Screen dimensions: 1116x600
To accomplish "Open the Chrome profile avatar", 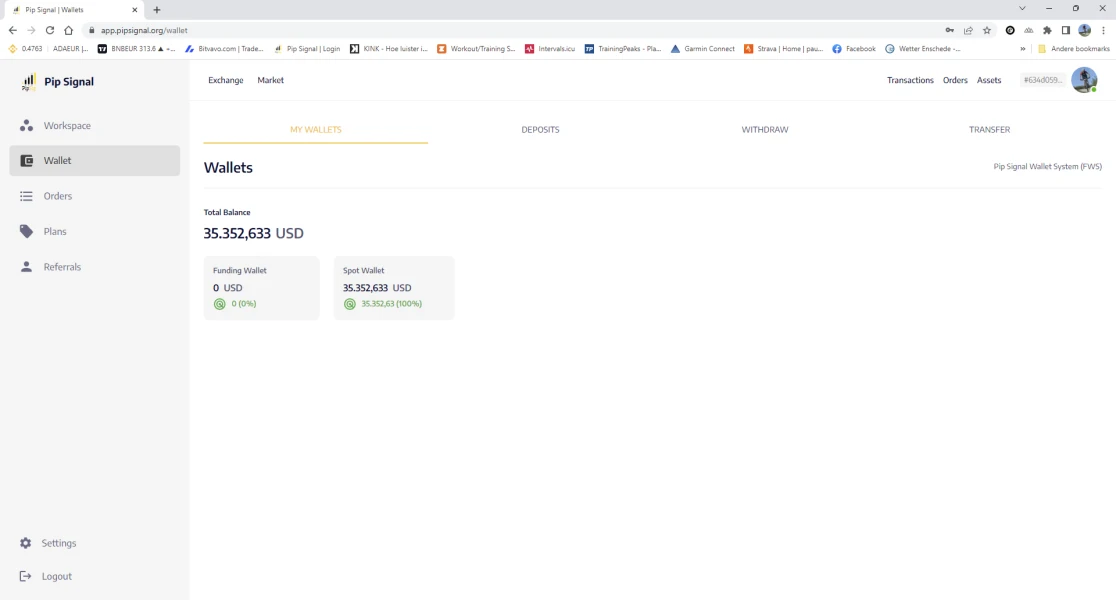I will pos(1084,30).
